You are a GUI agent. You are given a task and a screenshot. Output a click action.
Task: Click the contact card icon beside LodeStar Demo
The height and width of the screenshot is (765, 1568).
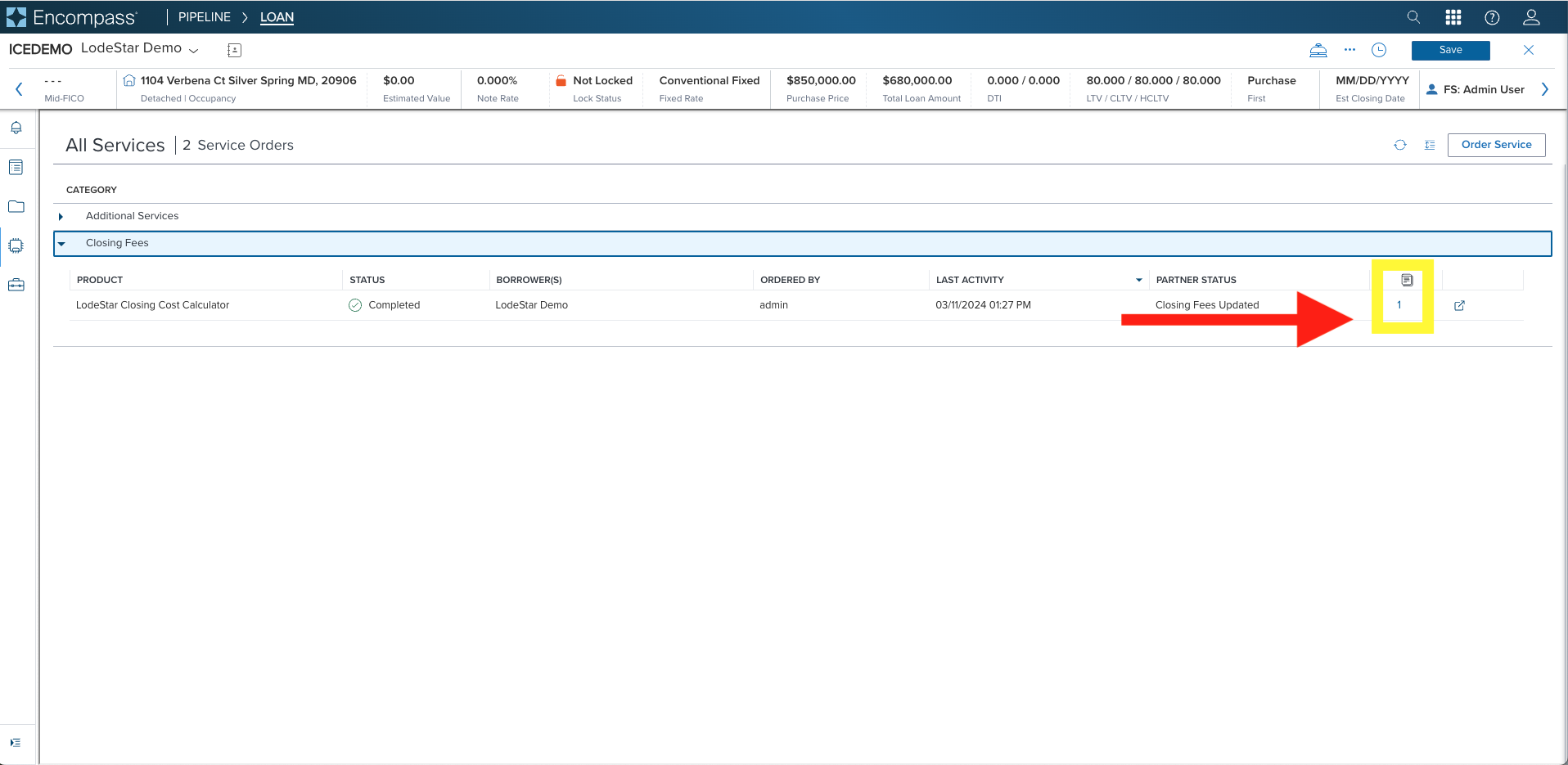(x=234, y=51)
